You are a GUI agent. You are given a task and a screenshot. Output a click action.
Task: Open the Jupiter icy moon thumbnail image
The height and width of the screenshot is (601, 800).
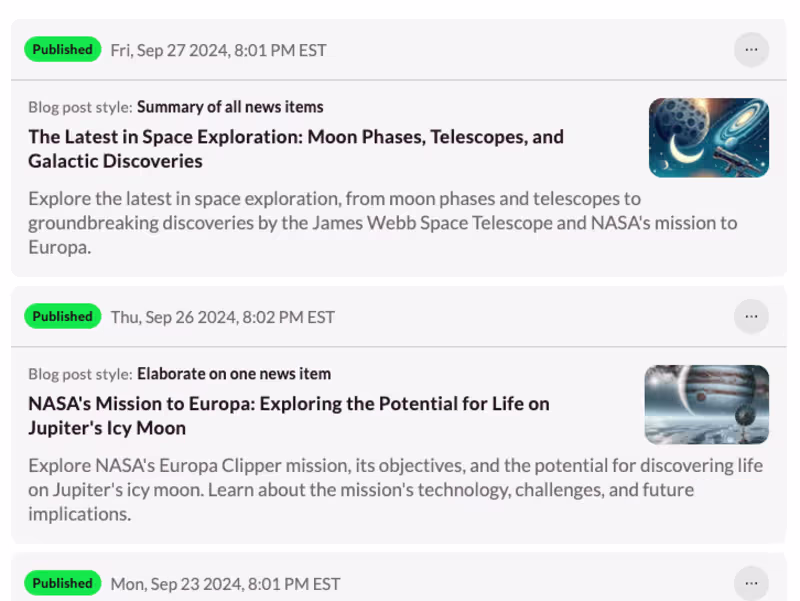pos(706,405)
